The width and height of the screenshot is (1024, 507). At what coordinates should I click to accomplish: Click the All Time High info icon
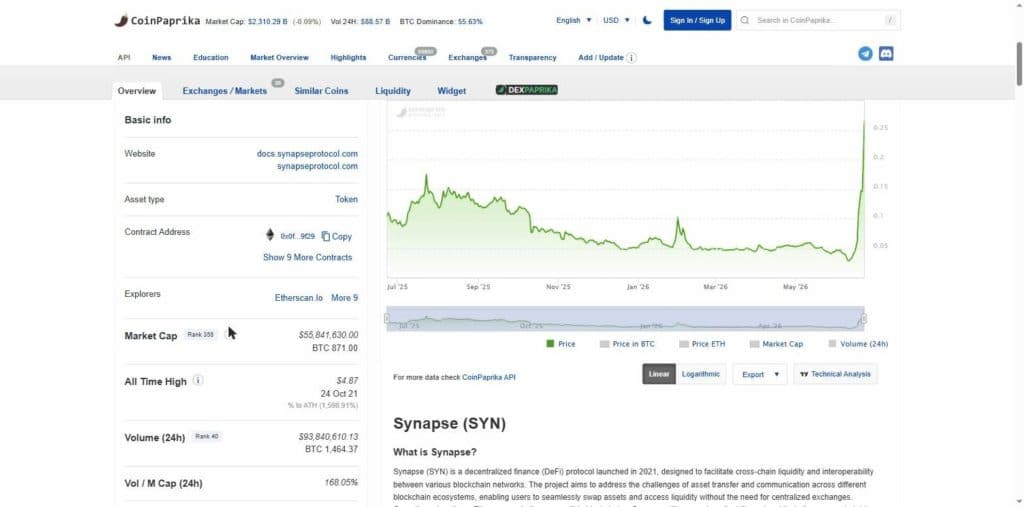click(x=198, y=380)
